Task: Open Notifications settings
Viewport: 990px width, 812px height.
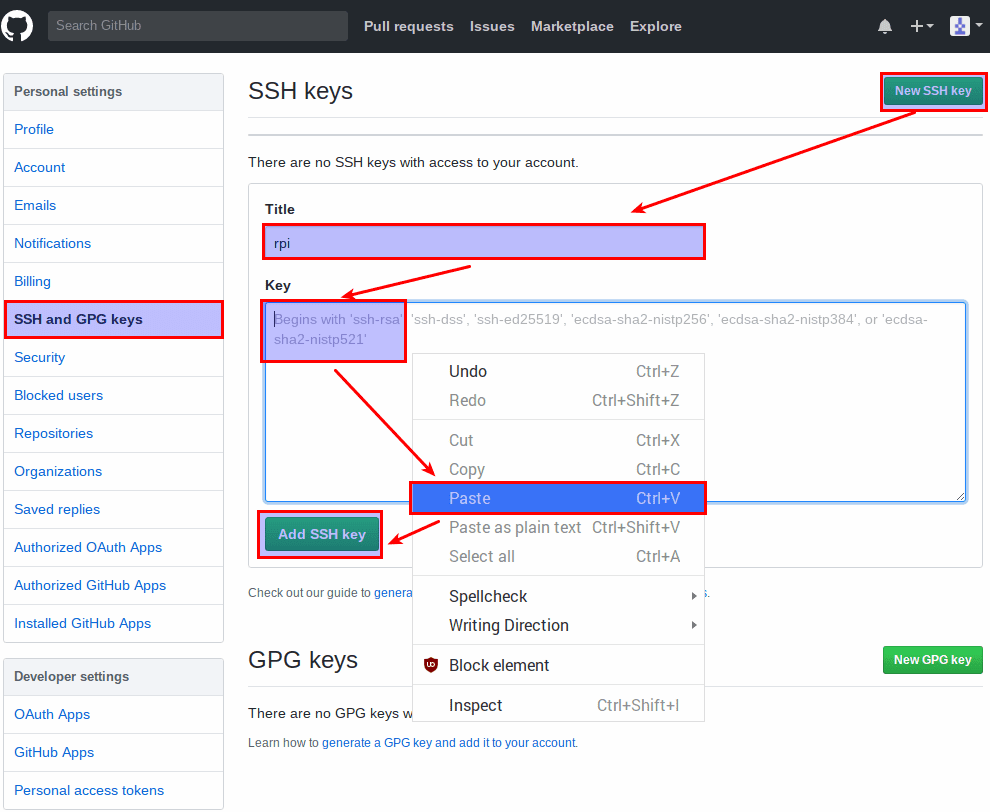Action: coord(114,243)
